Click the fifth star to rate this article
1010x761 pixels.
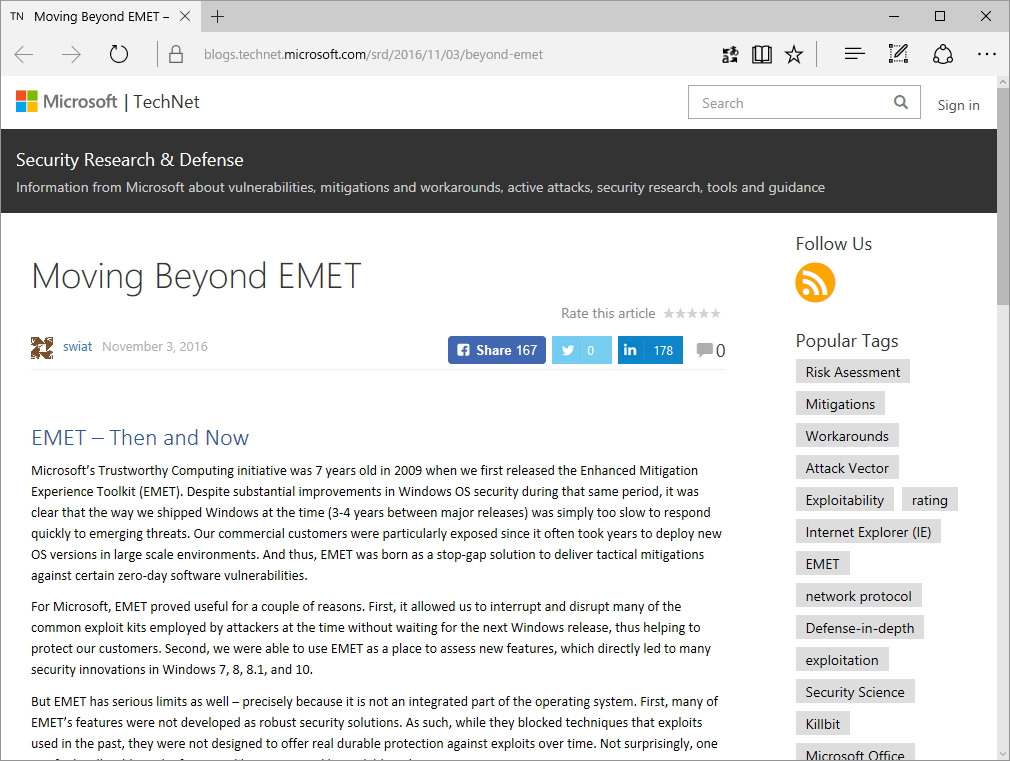click(x=715, y=313)
